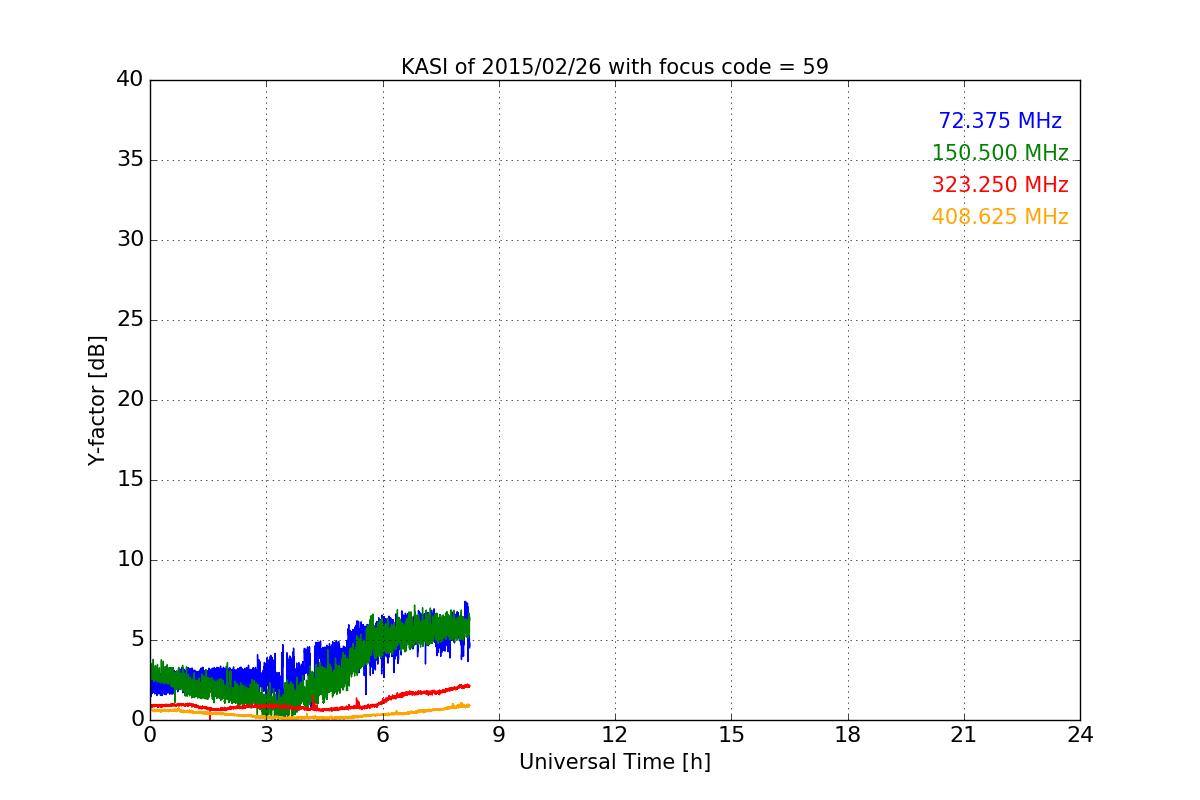Click y-axis tick value 5
The width and height of the screenshot is (1200, 800).
(137, 640)
